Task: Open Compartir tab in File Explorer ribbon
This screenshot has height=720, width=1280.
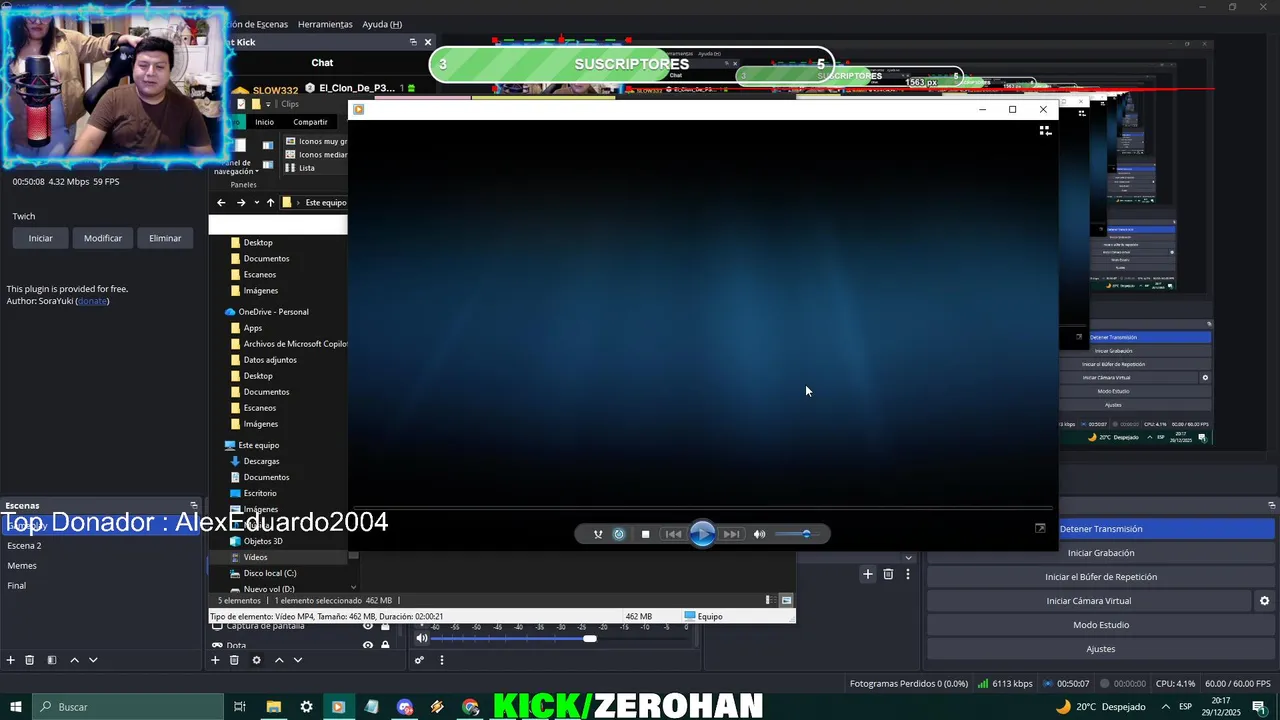Action: point(310,122)
